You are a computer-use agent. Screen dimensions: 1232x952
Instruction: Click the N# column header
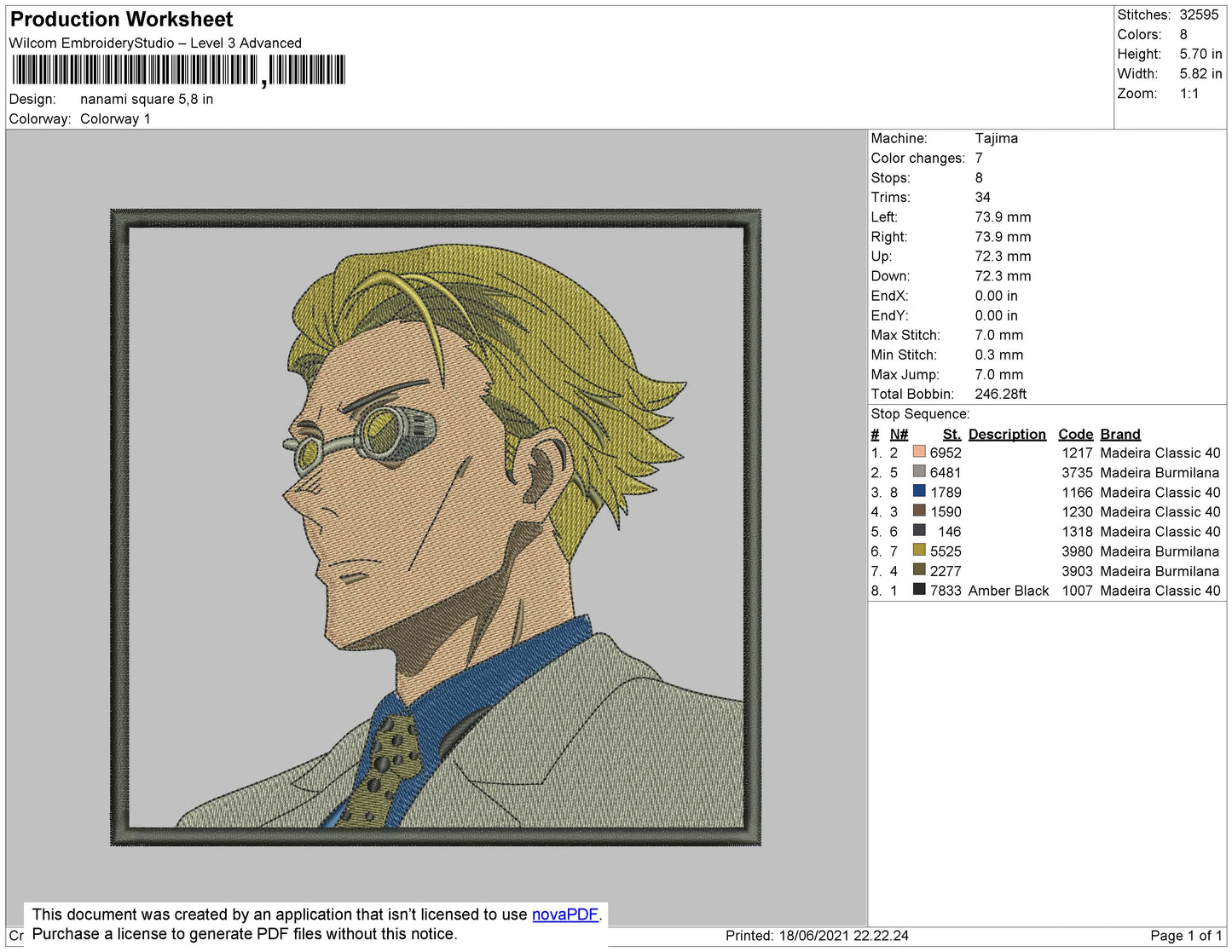coord(899,434)
